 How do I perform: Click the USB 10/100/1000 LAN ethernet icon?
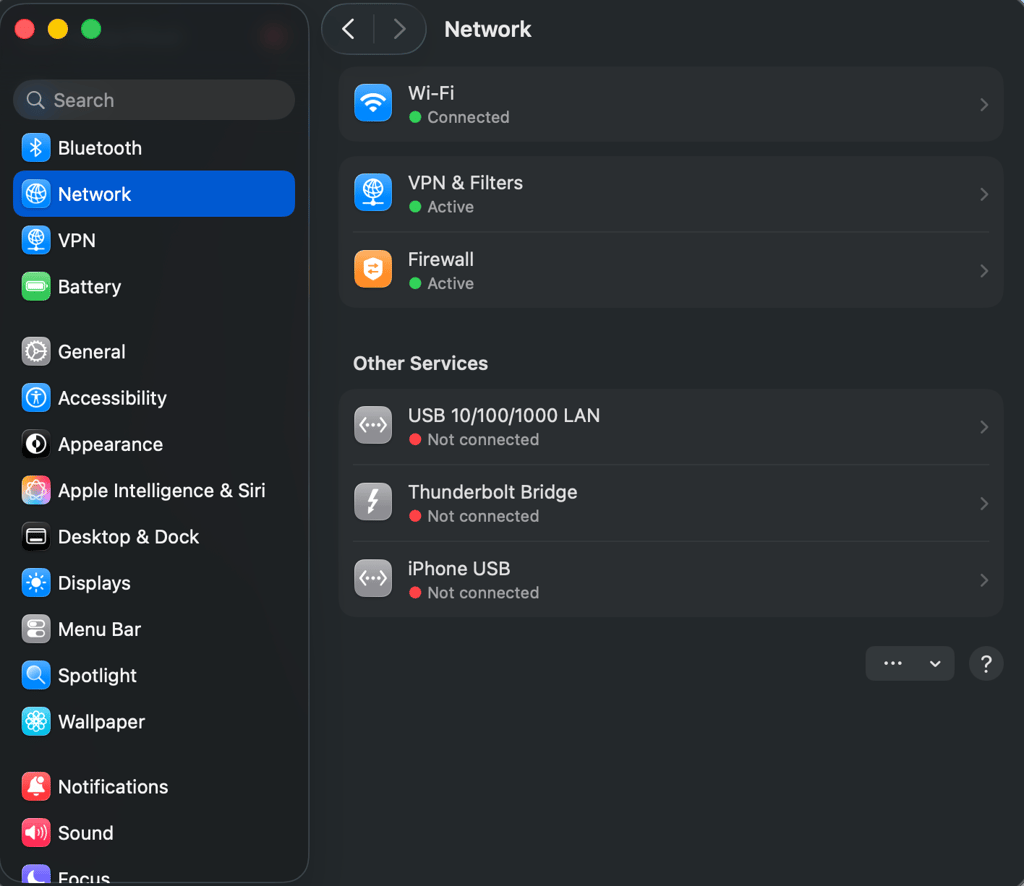373,425
